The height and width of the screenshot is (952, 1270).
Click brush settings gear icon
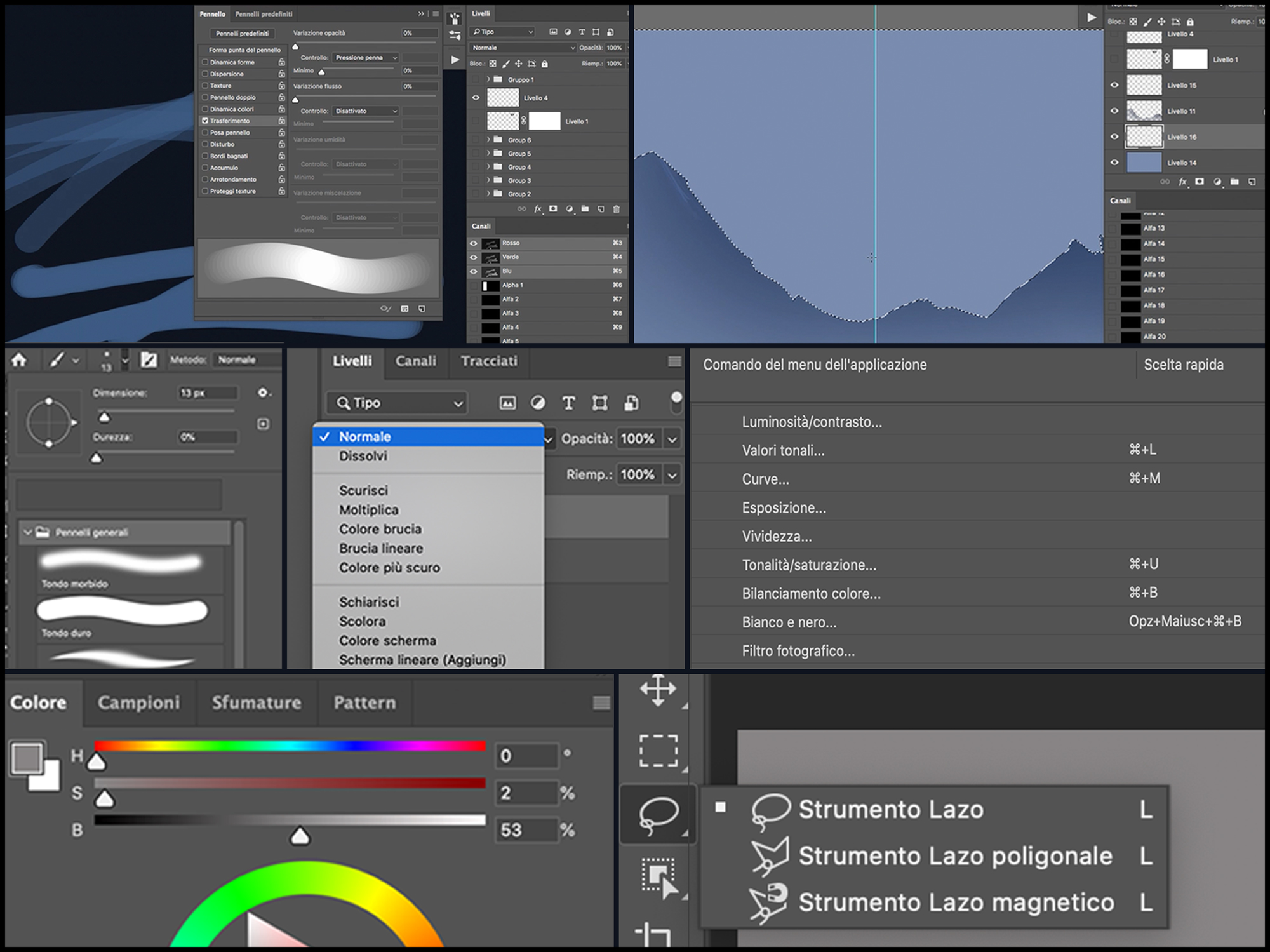(x=264, y=393)
